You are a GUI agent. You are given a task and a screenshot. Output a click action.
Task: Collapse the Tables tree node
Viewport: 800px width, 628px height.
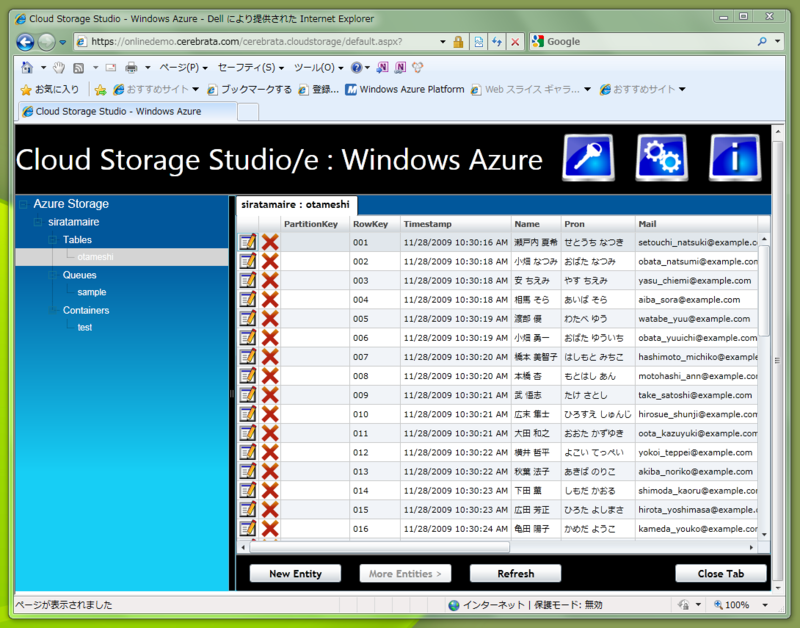click(x=53, y=240)
